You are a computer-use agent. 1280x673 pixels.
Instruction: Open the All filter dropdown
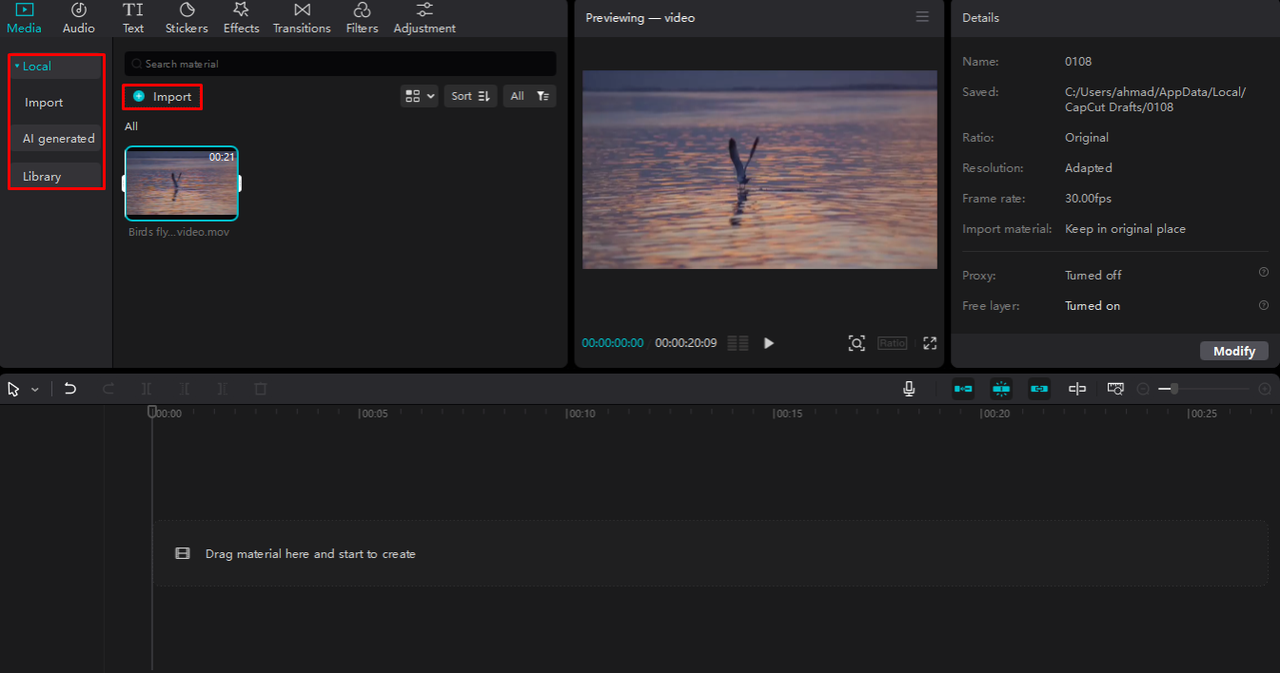tap(530, 96)
